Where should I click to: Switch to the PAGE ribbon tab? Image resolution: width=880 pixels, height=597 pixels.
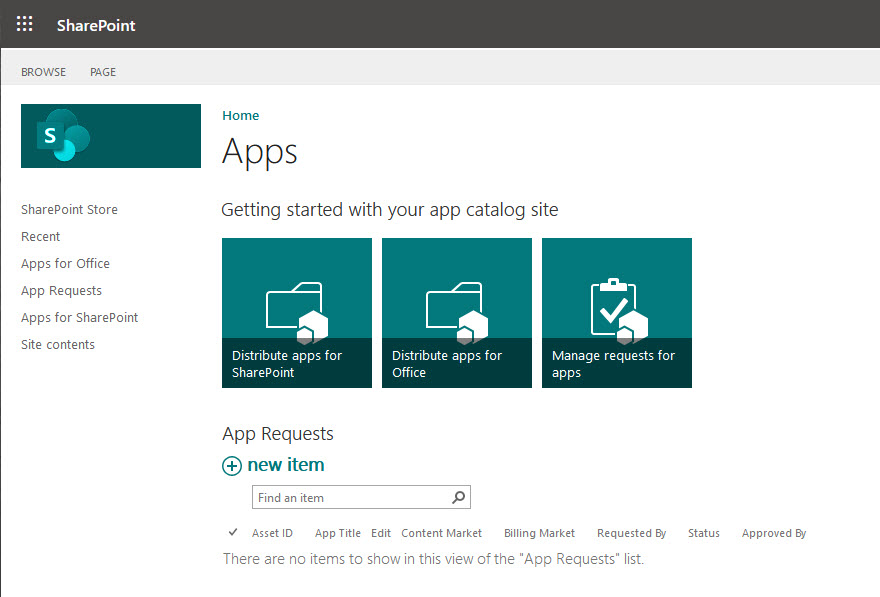[103, 72]
